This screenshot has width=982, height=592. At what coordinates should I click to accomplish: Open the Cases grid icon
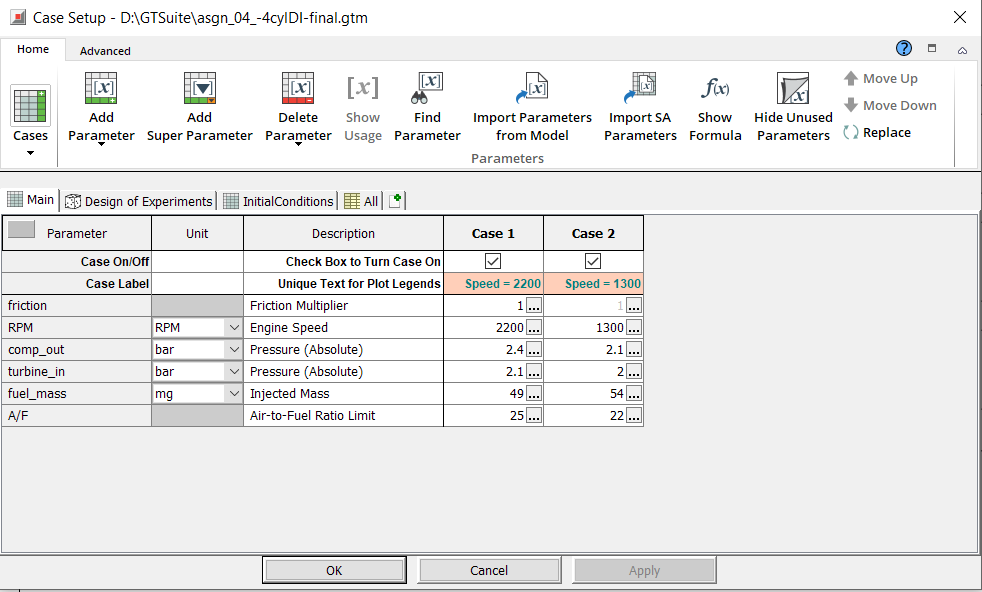(x=30, y=106)
